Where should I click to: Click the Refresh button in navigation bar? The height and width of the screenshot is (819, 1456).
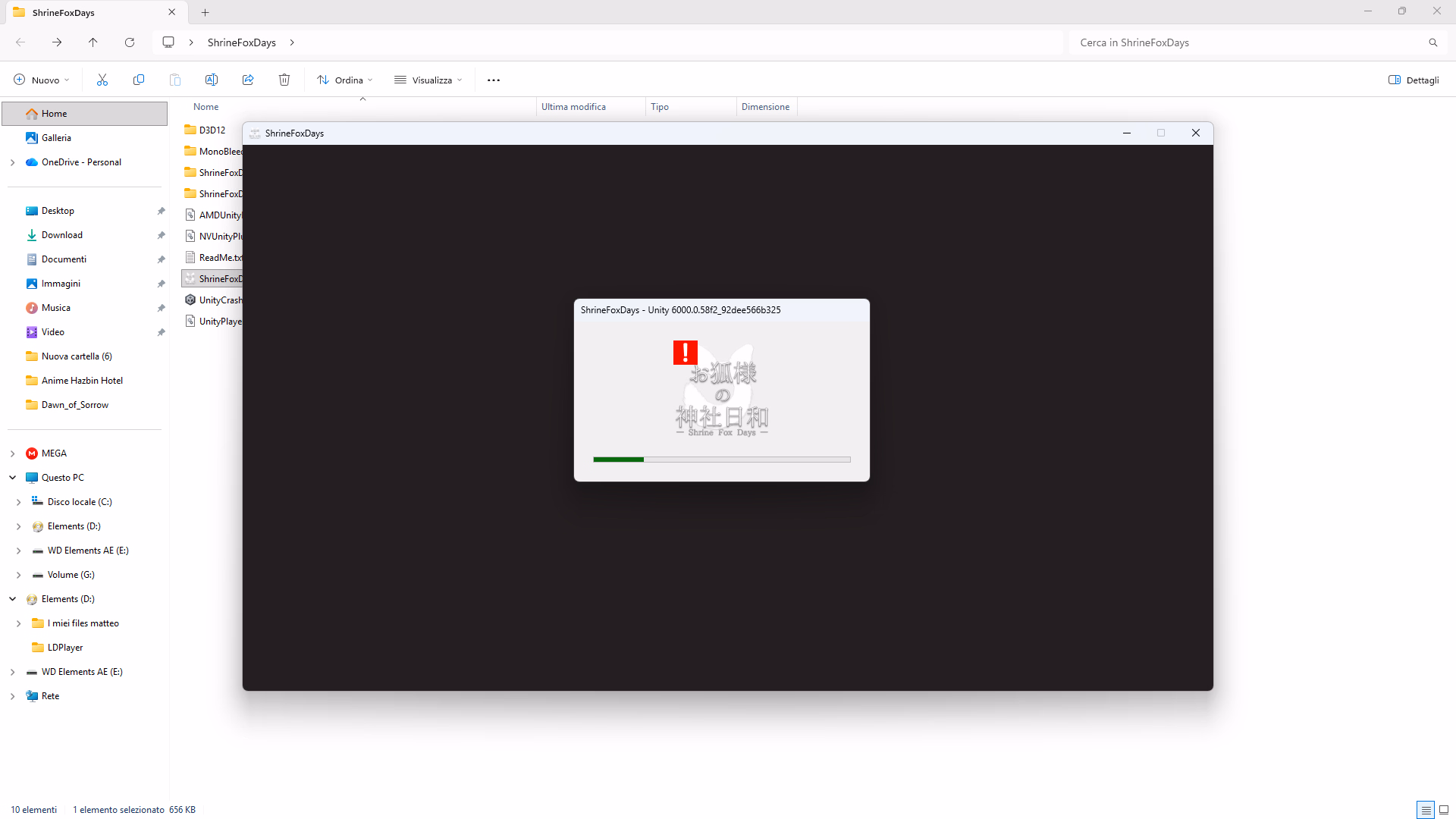pos(130,42)
